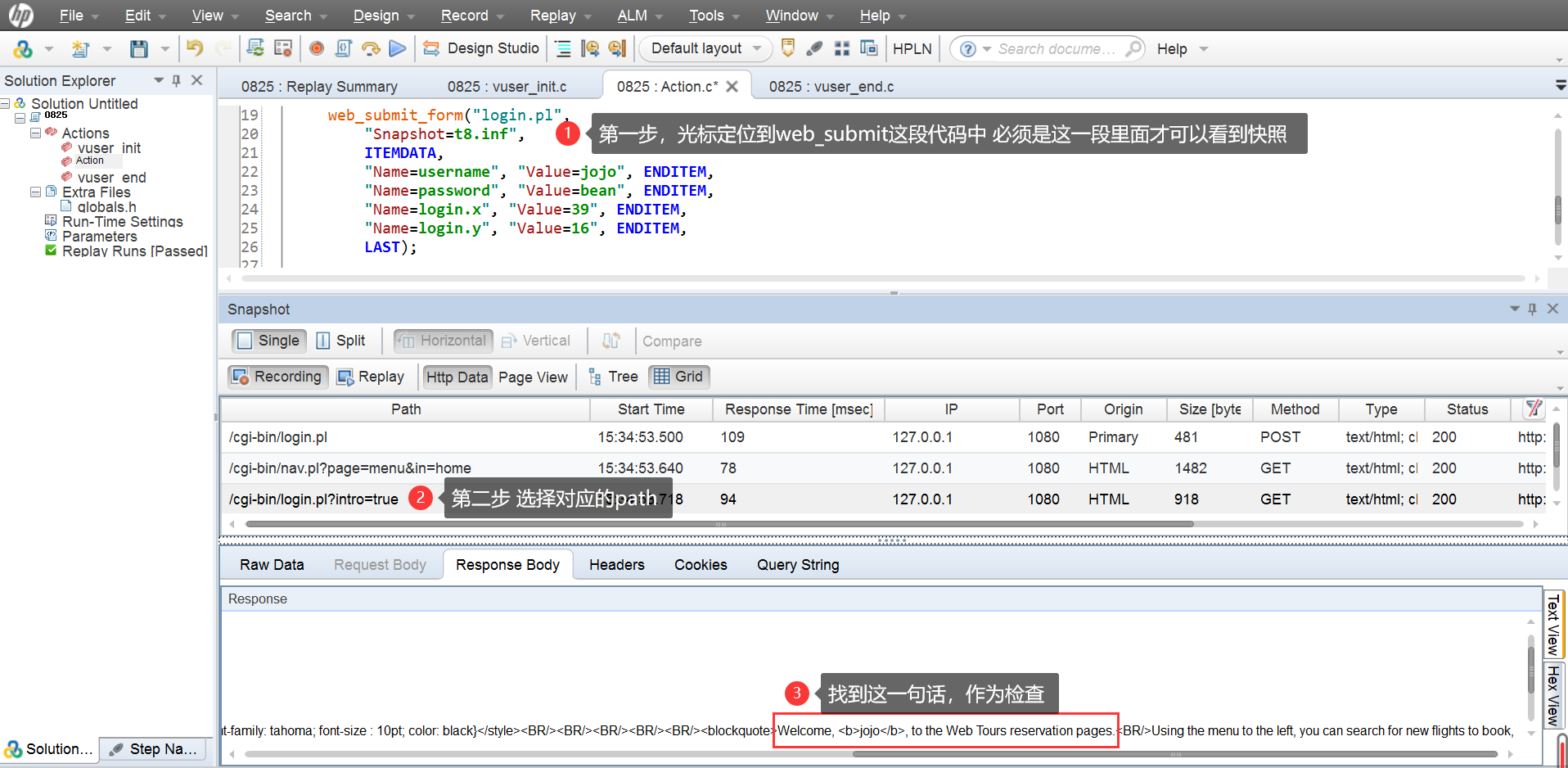Run the script with the blue Replay arrow
The width and height of the screenshot is (1568, 768).
(x=398, y=48)
